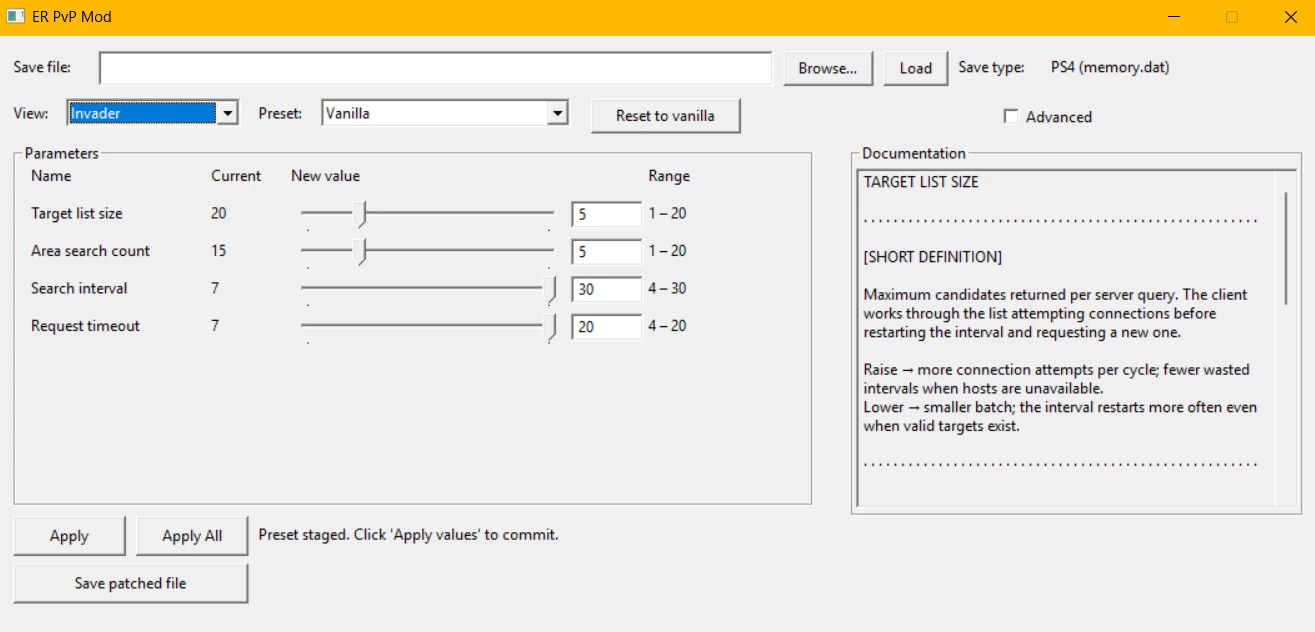Click the current value 15 for Area search count
The width and height of the screenshot is (1315, 632).
[219, 251]
